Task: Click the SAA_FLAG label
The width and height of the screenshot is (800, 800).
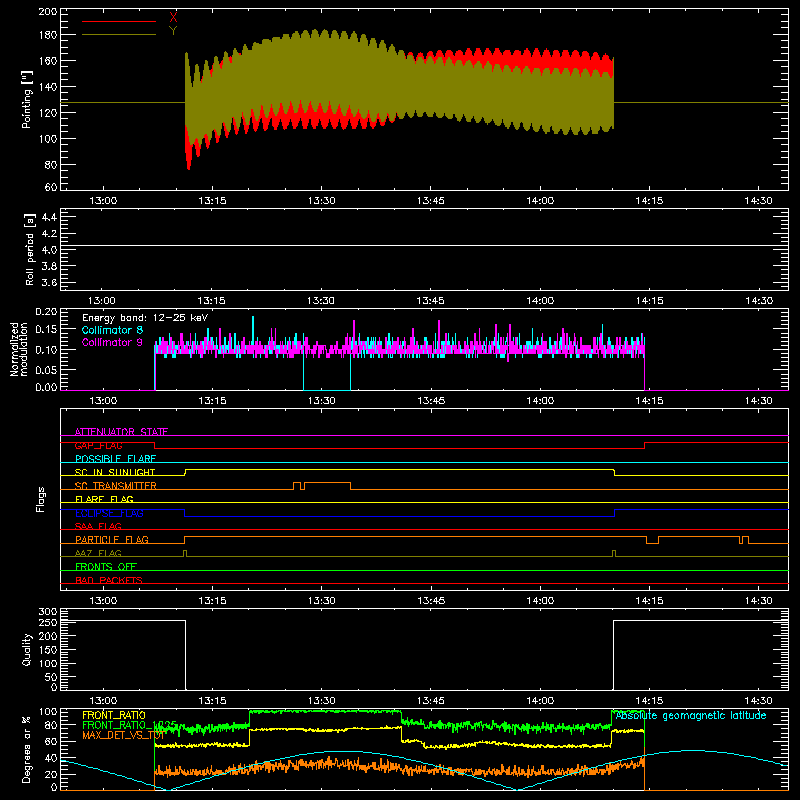Action: point(98,526)
